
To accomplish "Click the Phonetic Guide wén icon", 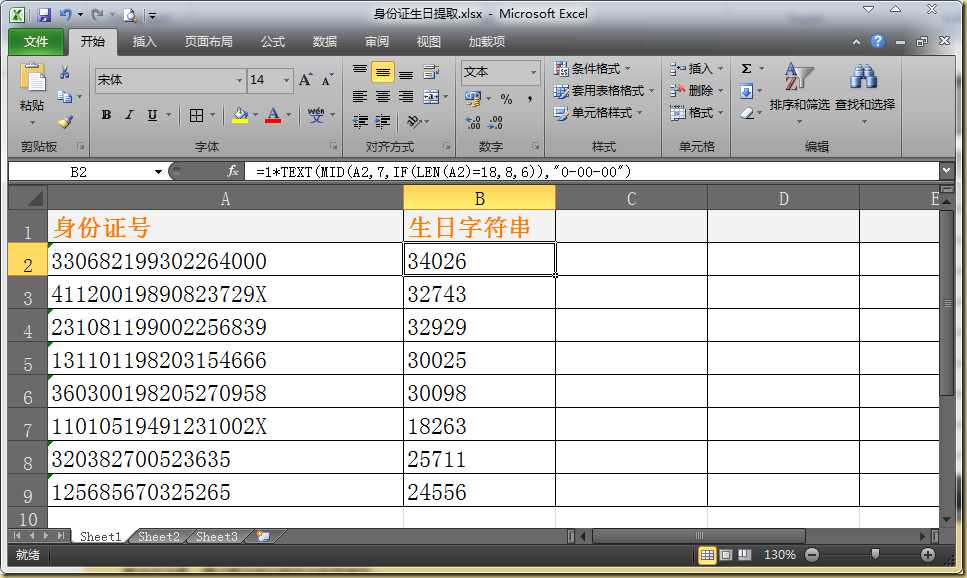I will coord(316,115).
